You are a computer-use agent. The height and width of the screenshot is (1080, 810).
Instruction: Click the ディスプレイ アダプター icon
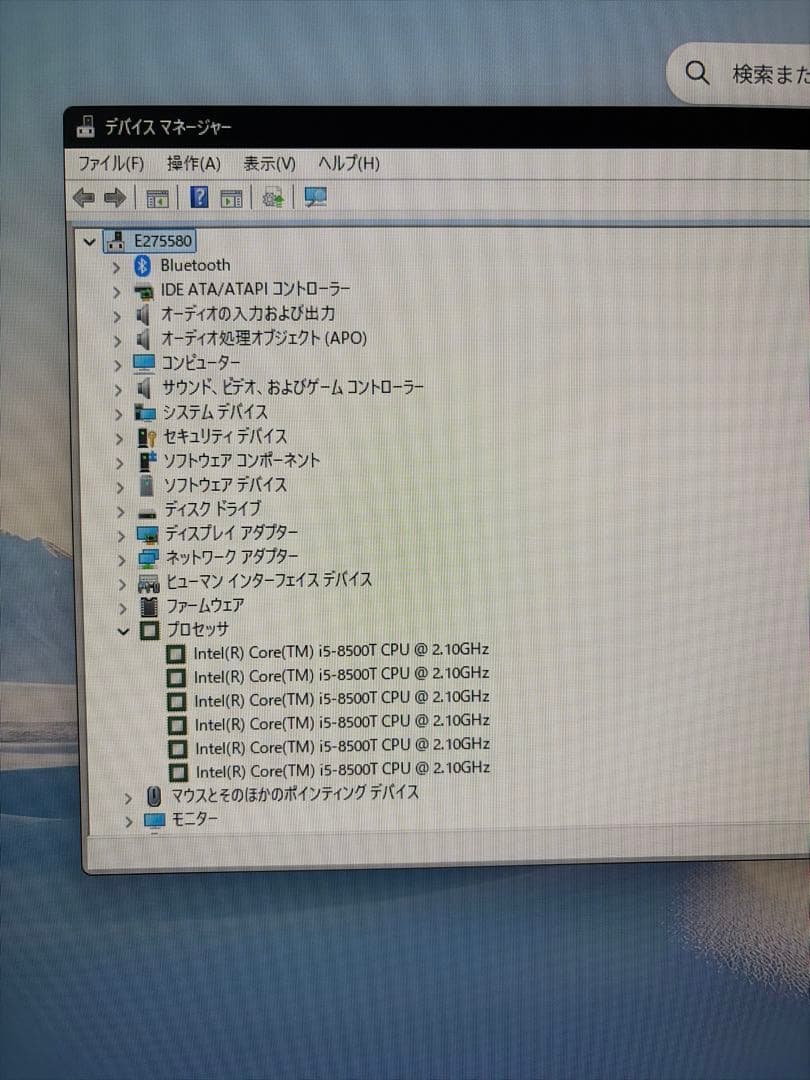click(148, 534)
